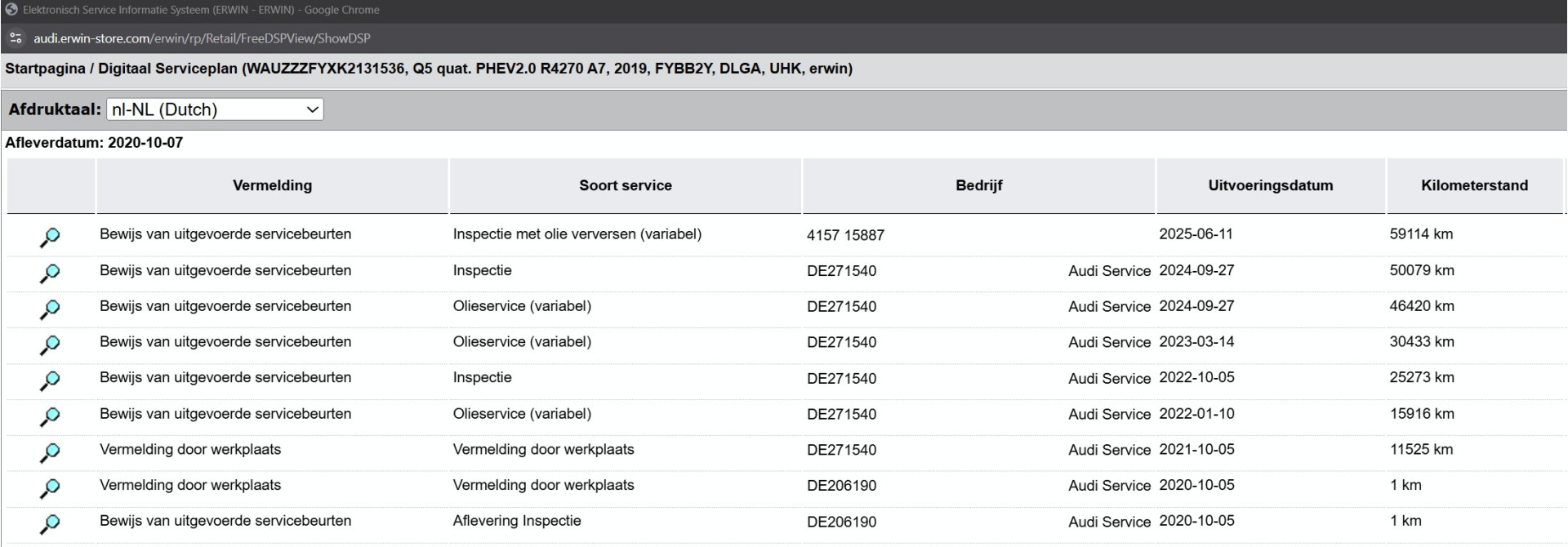
Task: Open magnifier for 1 km Vermelding door werkplaats
Action: [50, 488]
